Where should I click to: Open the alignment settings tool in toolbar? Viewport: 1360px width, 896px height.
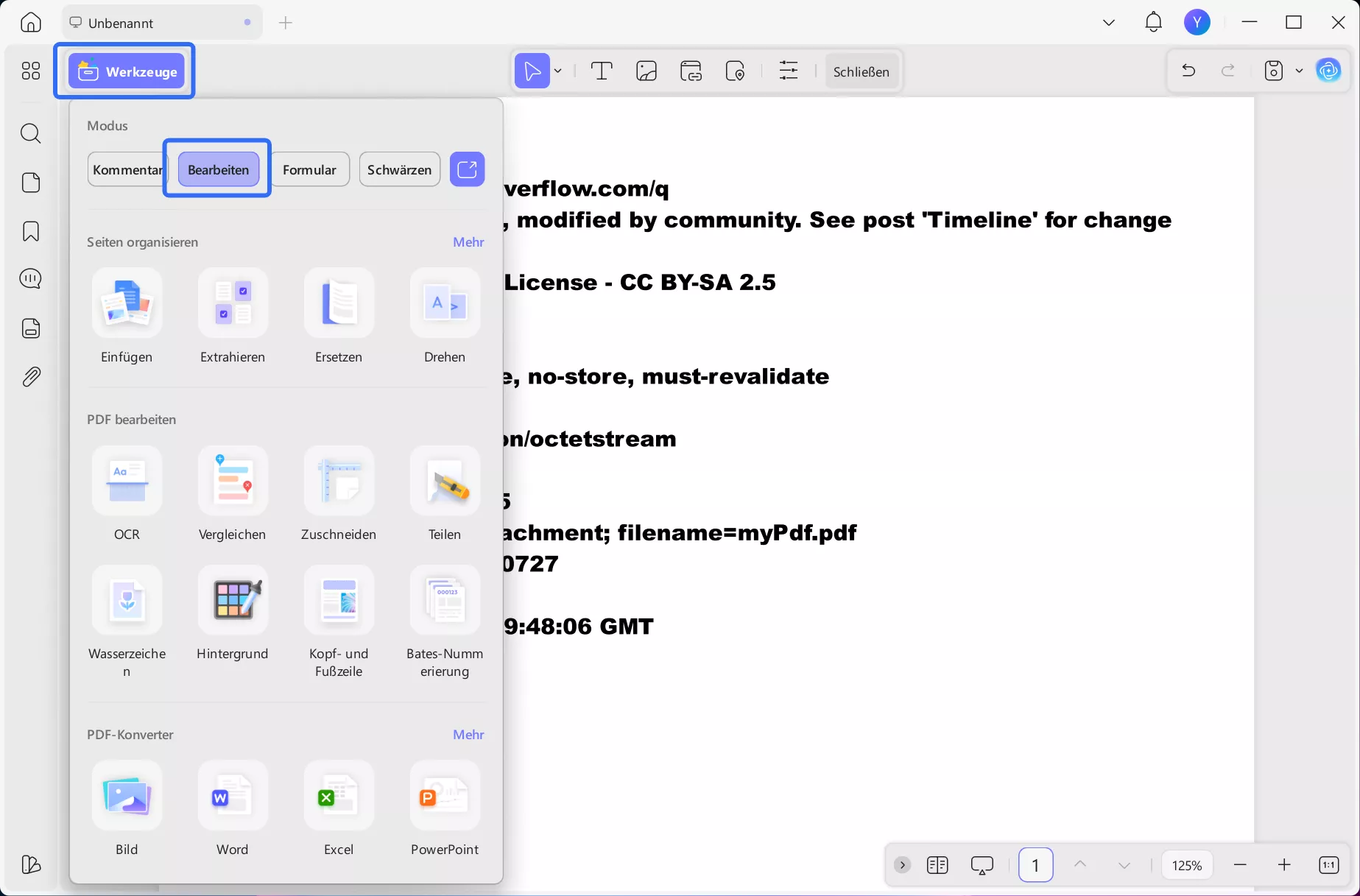click(789, 71)
